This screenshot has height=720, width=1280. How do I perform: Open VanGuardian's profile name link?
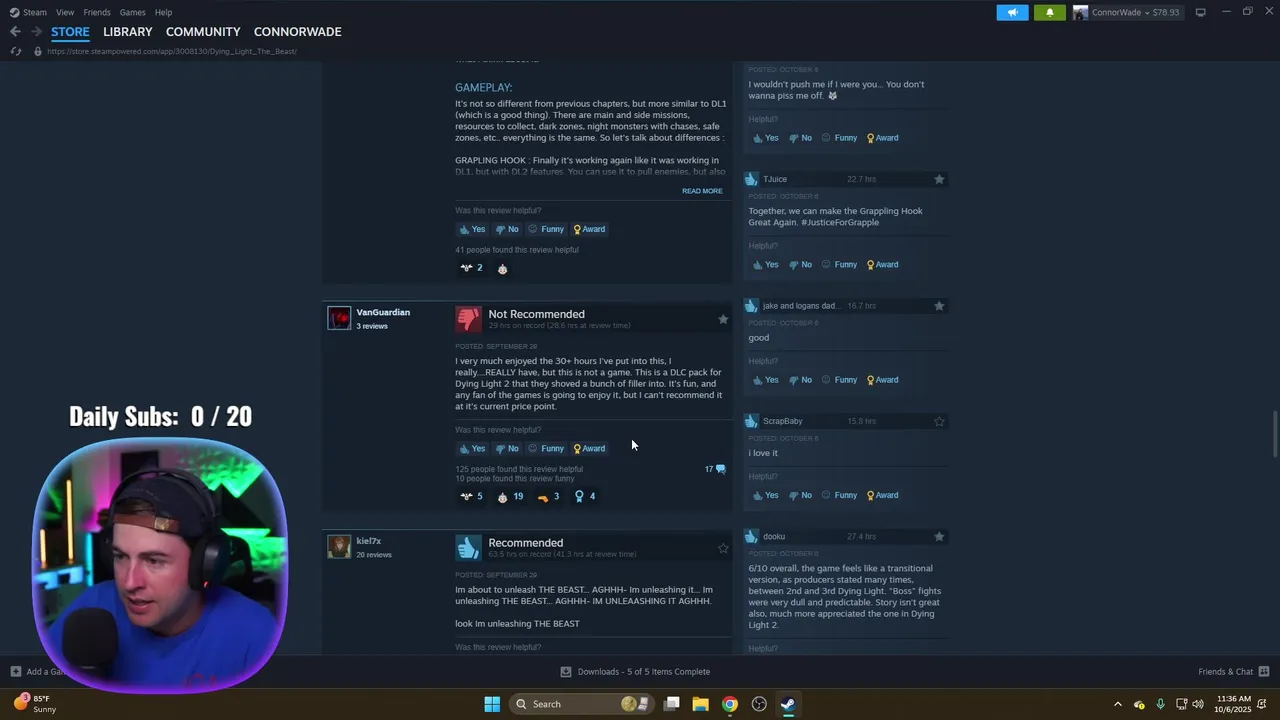pyautogui.click(x=383, y=312)
